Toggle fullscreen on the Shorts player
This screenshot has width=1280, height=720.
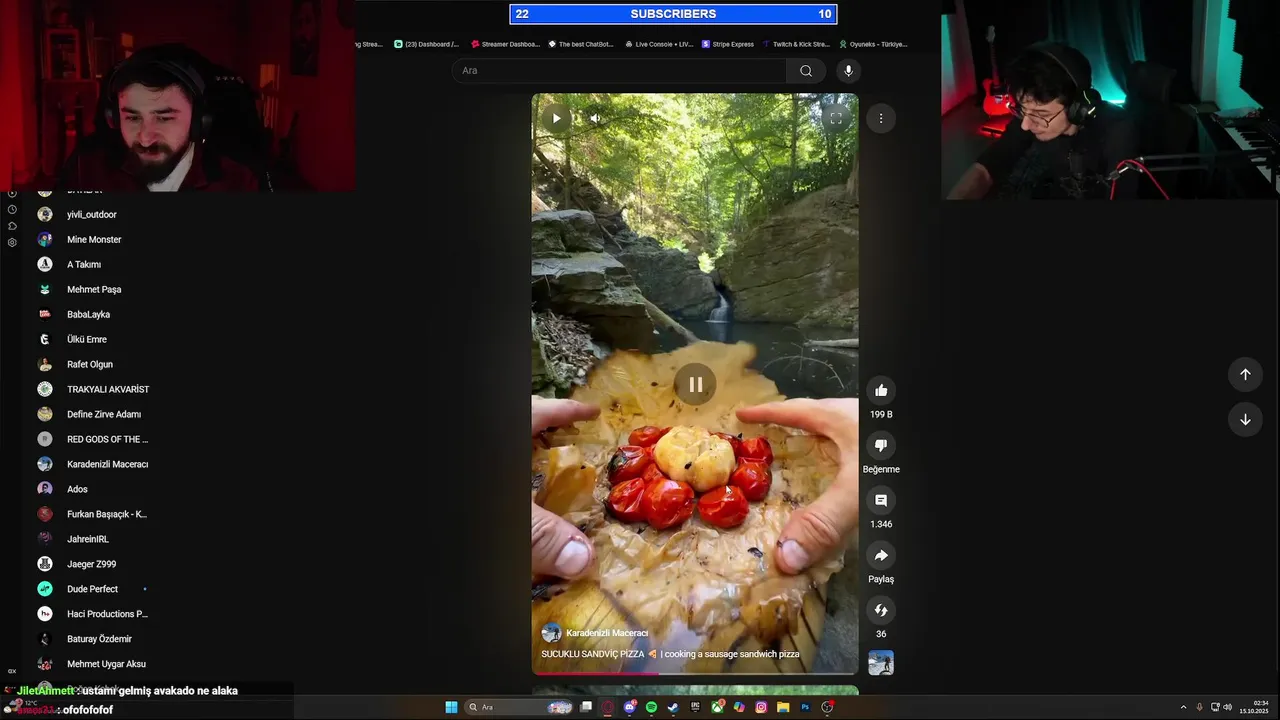835,118
